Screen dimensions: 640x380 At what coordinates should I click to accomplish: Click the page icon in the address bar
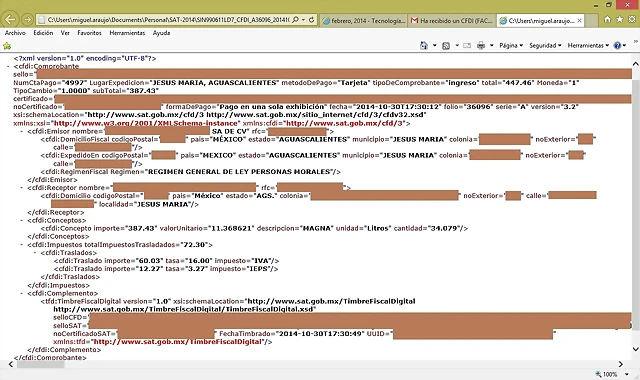[x=41, y=20]
